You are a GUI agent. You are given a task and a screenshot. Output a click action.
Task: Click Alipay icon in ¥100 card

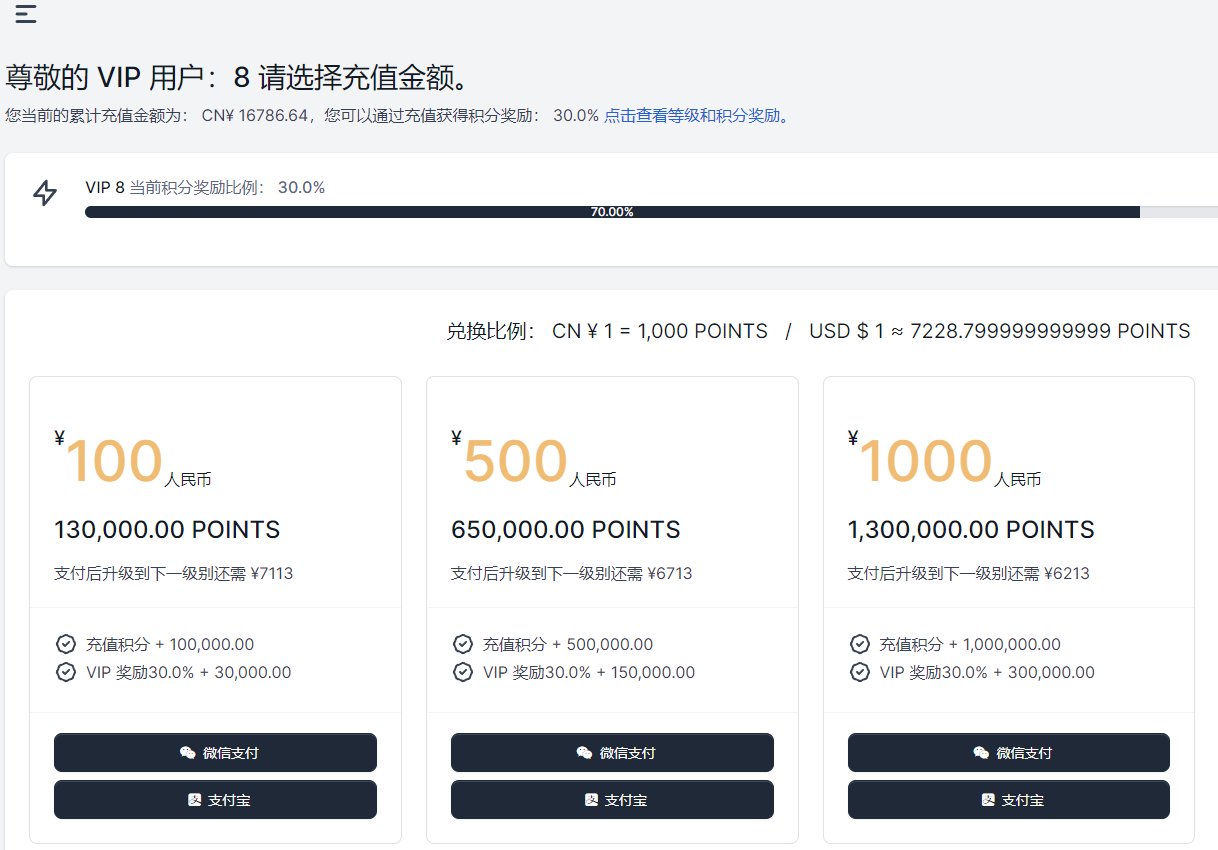195,800
